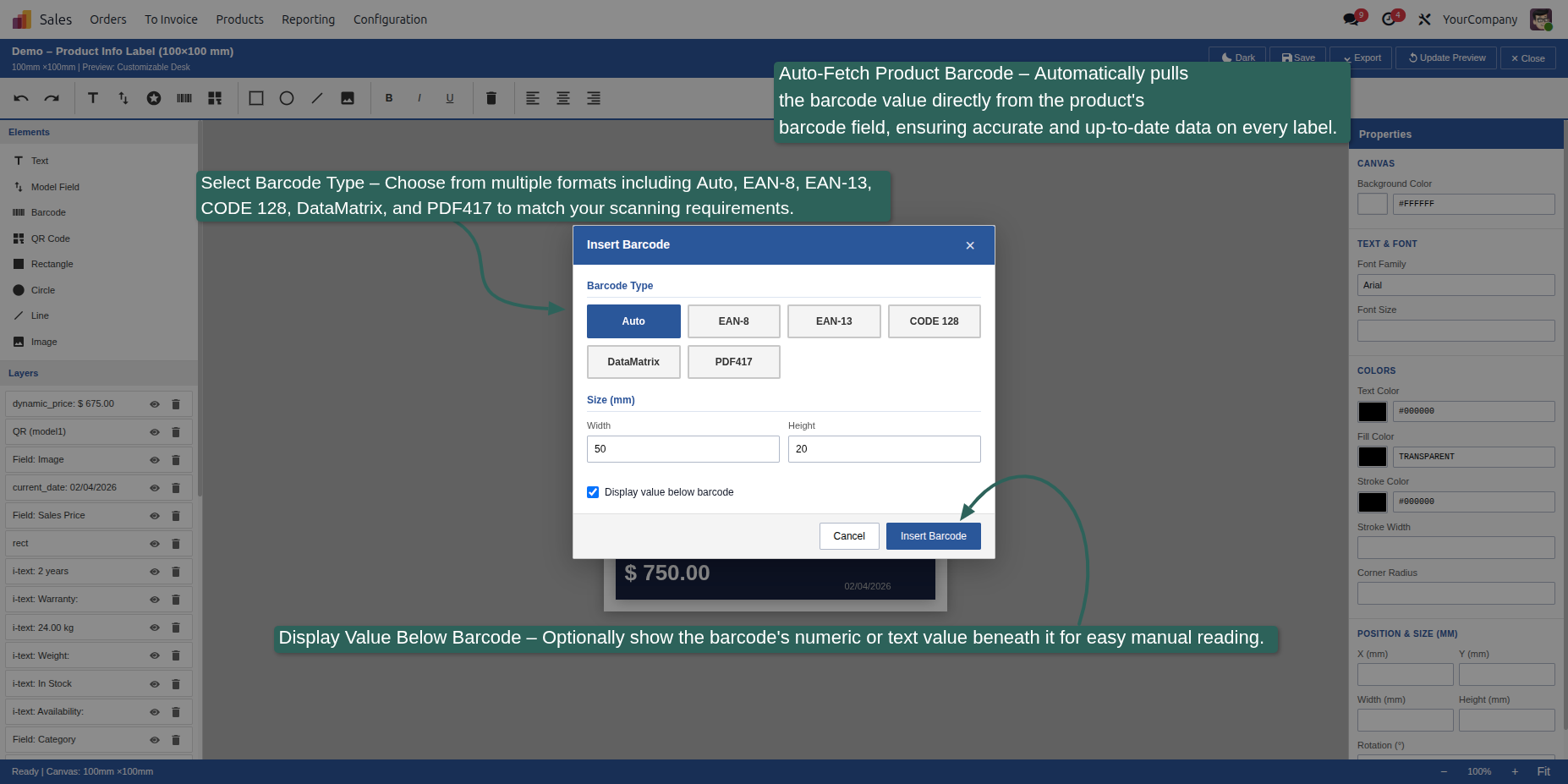The height and width of the screenshot is (784, 1568).
Task: Select the circle shape tool in toolbar
Action: click(x=287, y=98)
